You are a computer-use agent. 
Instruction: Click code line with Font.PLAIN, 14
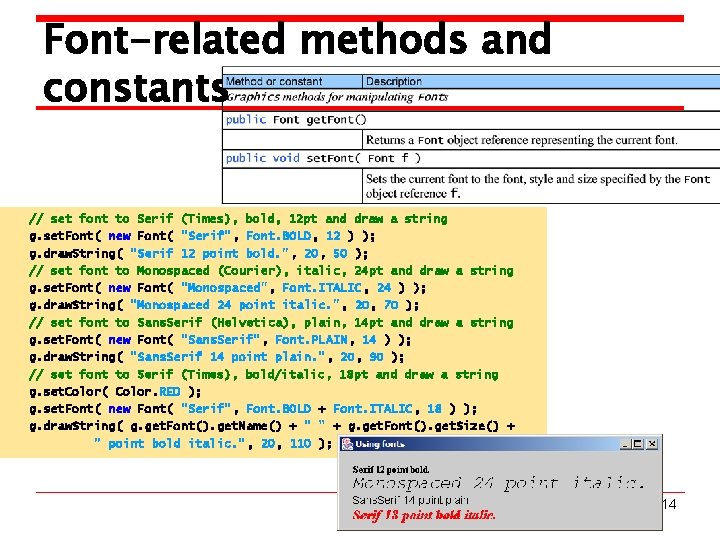tap(220, 340)
